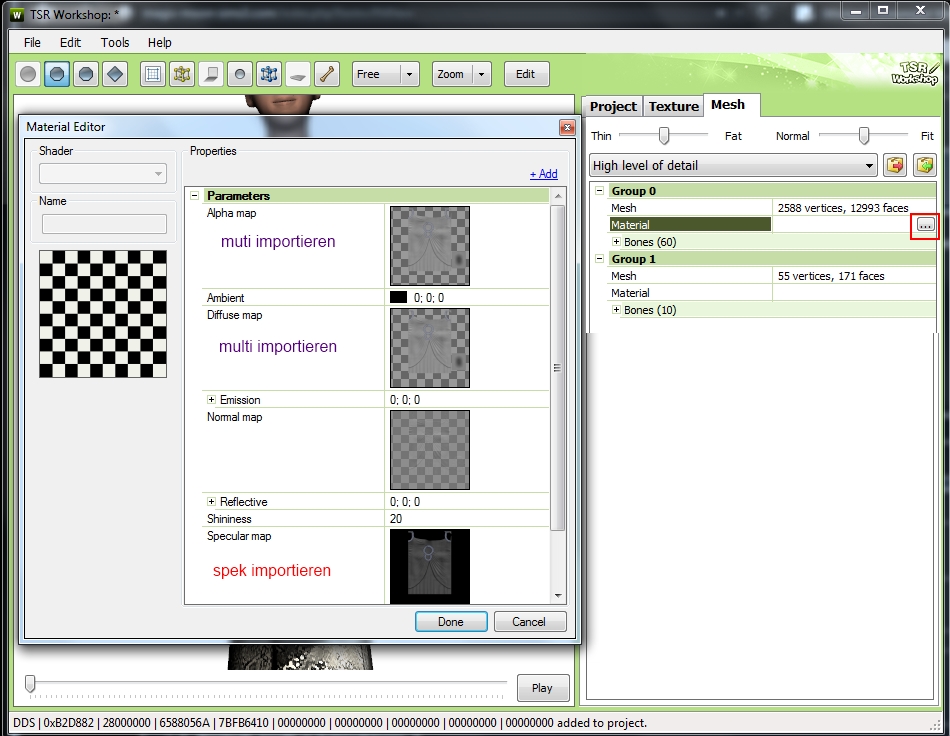Click the + Add link
Viewport: 950px width, 736px height.
(543, 174)
